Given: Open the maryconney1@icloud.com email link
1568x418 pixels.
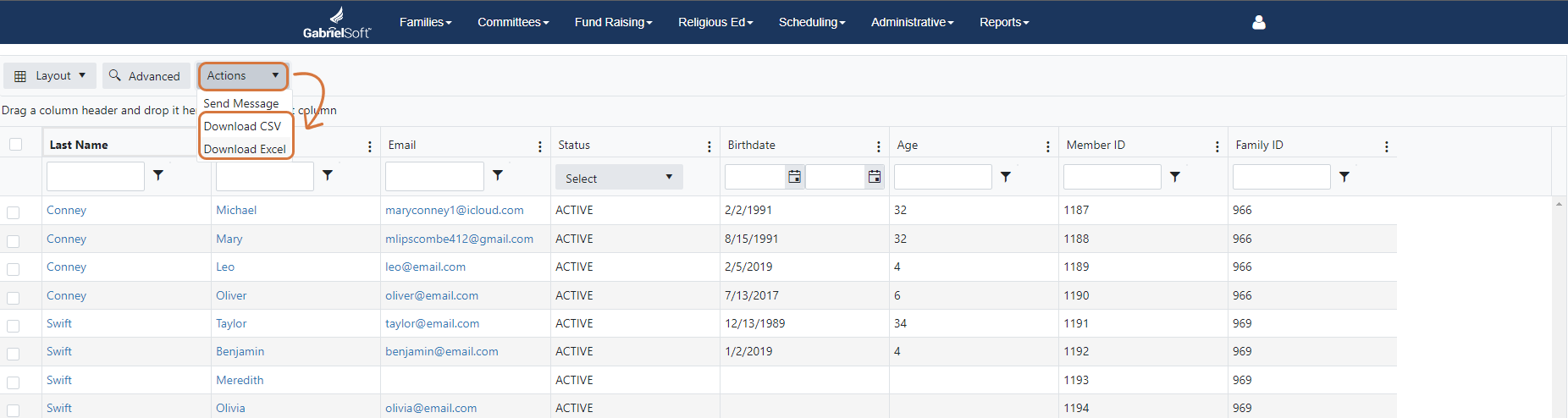Looking at the screenshot, I should pyautogui.click(x=455, y=210).
